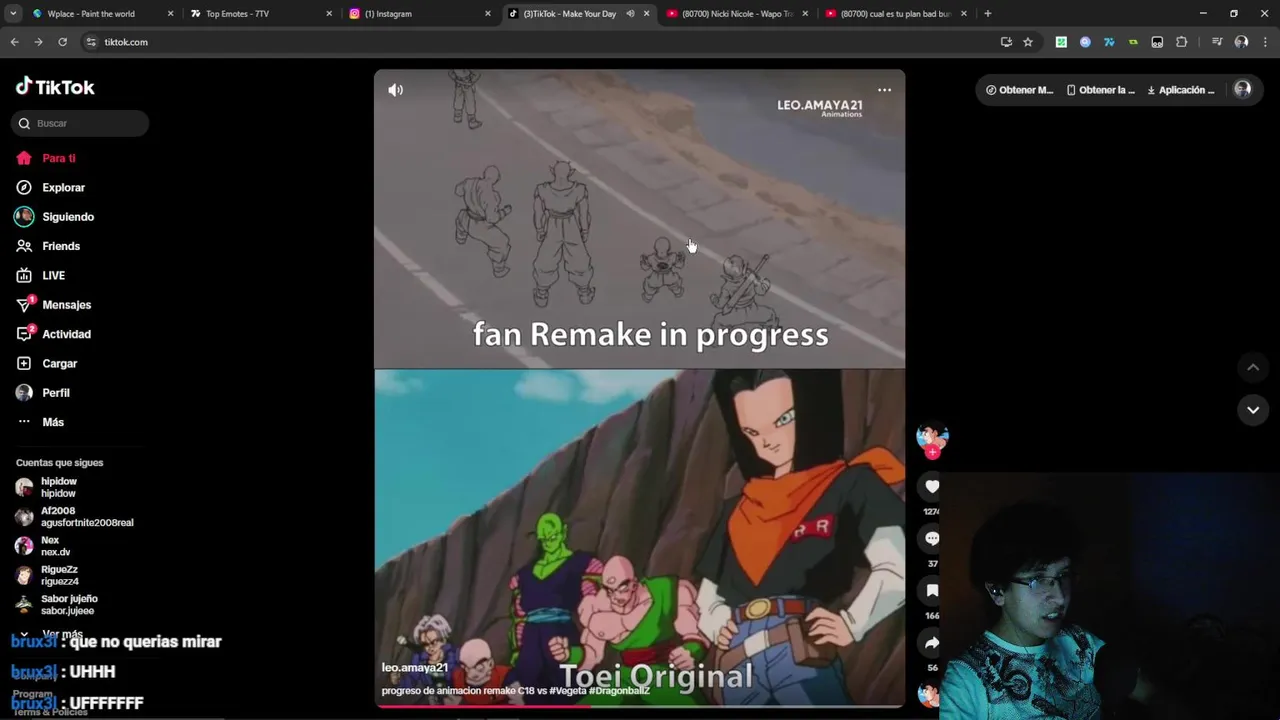Screen dimensions: 1280x720
Task: View site information icon
Action: click(91, 42)
